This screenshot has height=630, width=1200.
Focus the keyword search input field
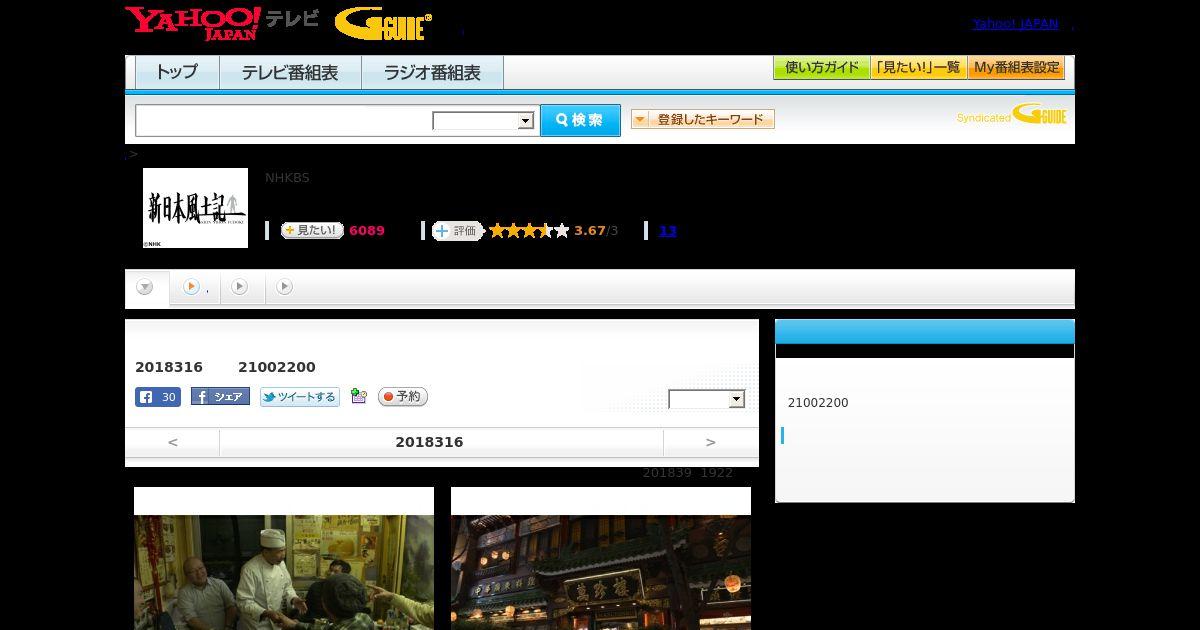[283, 120]
